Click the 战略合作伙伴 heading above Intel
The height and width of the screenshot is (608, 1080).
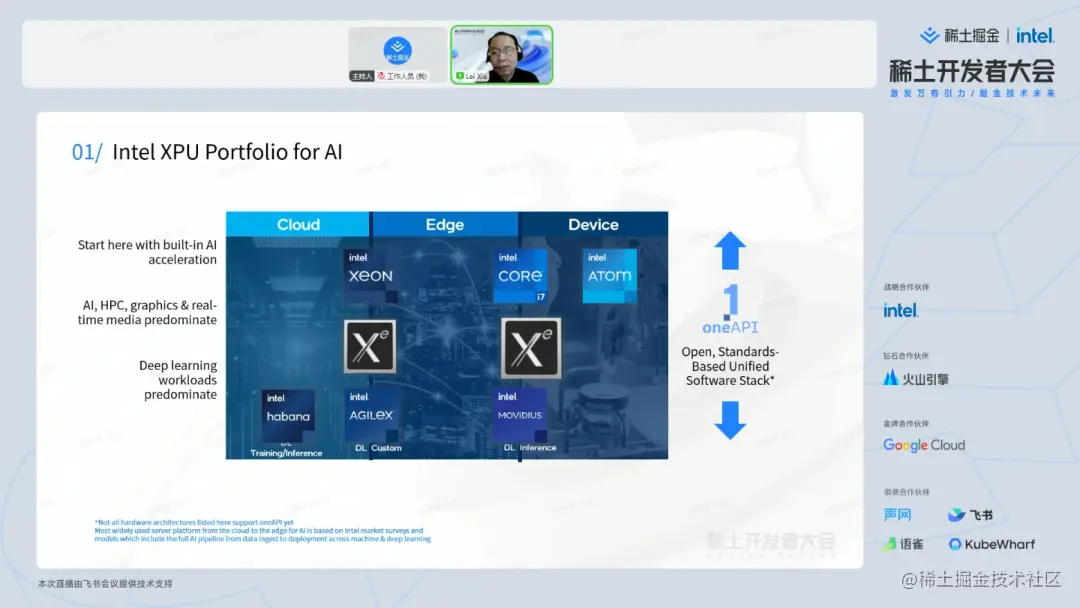906,287
